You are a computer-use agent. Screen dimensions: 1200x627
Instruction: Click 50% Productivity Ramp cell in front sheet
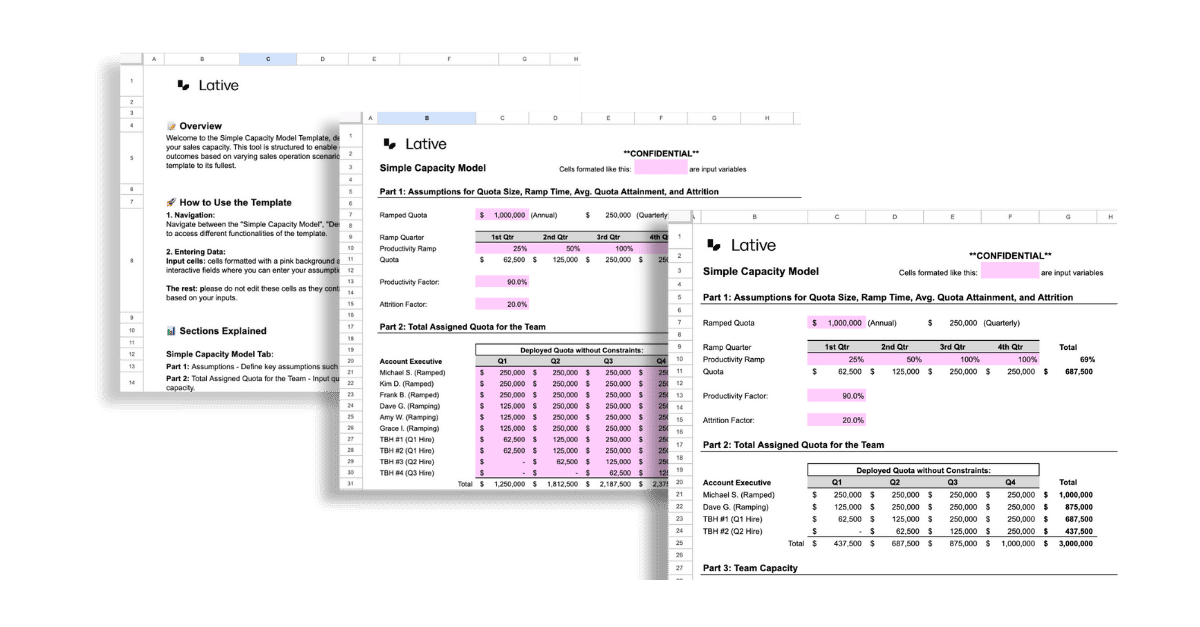tap(893, 359)
